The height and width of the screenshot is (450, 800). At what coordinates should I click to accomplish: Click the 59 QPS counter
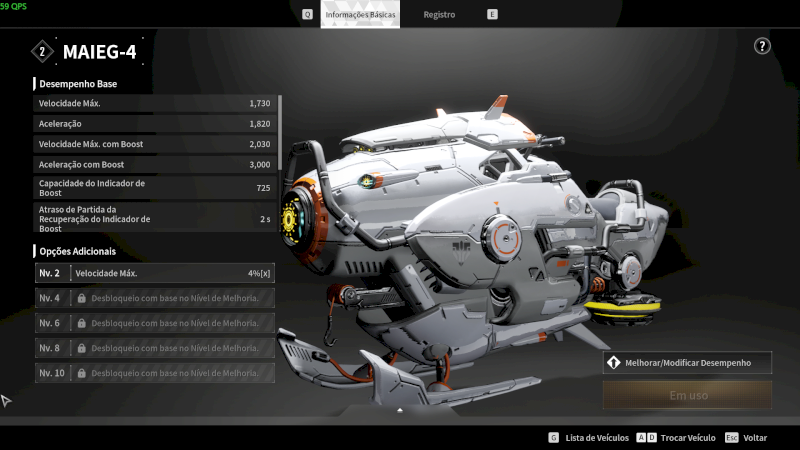coord(13,6)
